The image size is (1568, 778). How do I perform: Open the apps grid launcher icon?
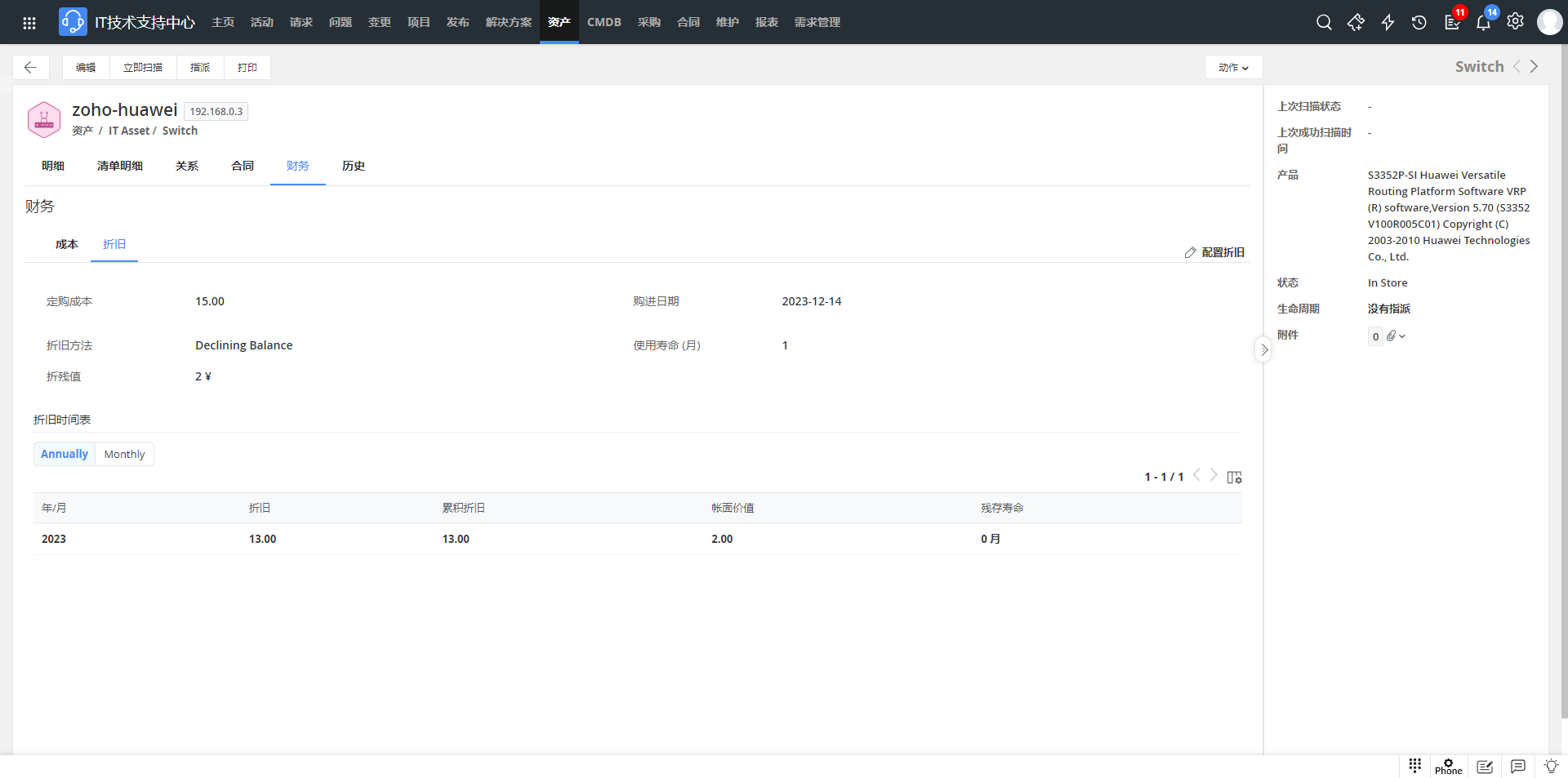point(29,22)
